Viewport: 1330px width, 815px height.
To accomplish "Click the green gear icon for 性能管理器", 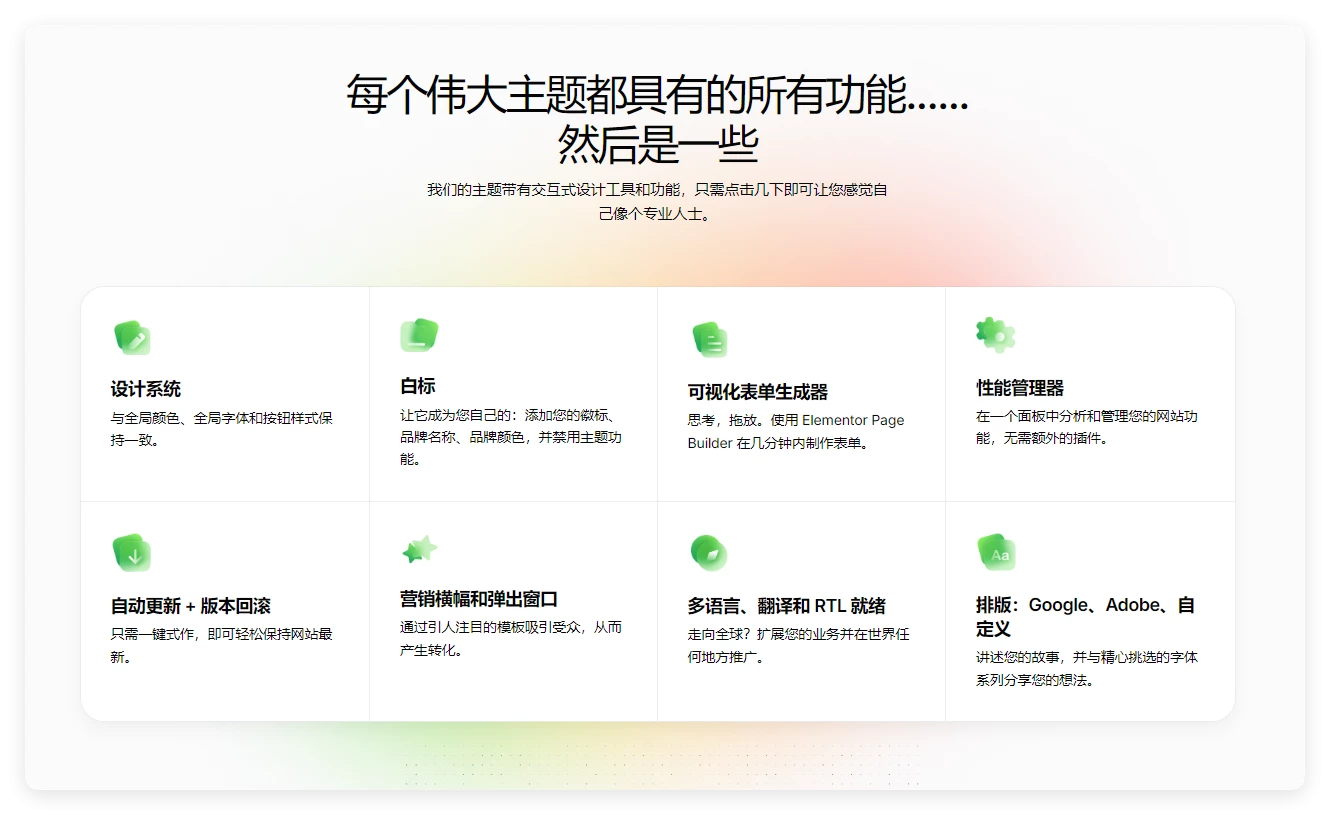I will point(995,335).
